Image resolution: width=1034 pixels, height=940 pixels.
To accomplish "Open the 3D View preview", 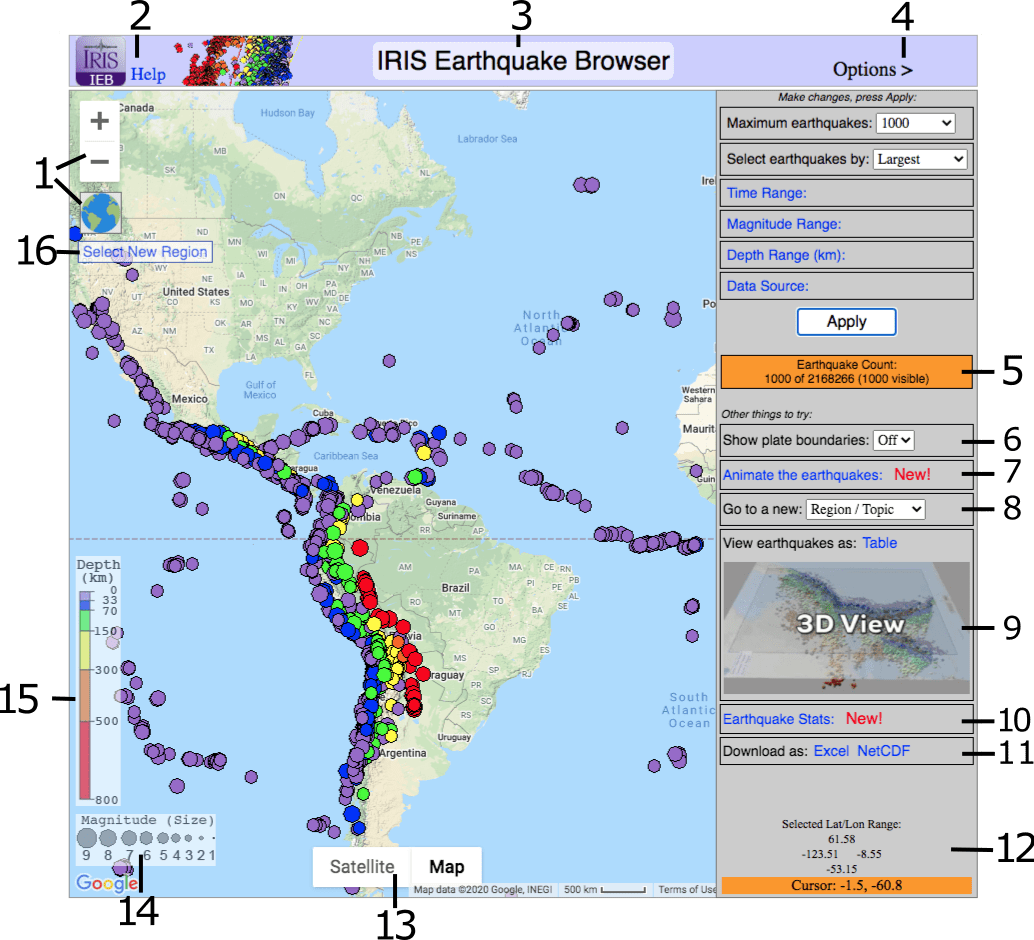I will point(846,627).
